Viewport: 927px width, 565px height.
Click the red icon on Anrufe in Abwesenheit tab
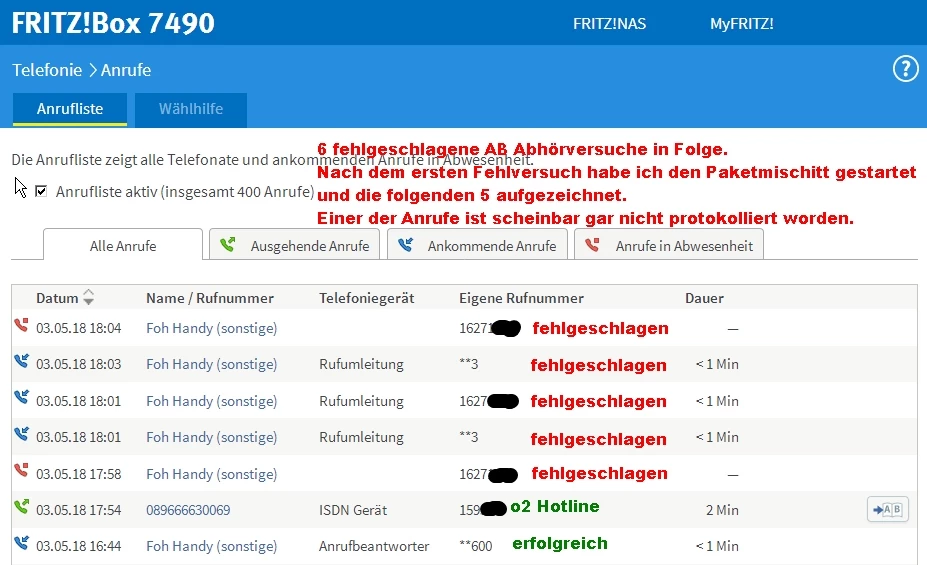[x=592, y=244]
